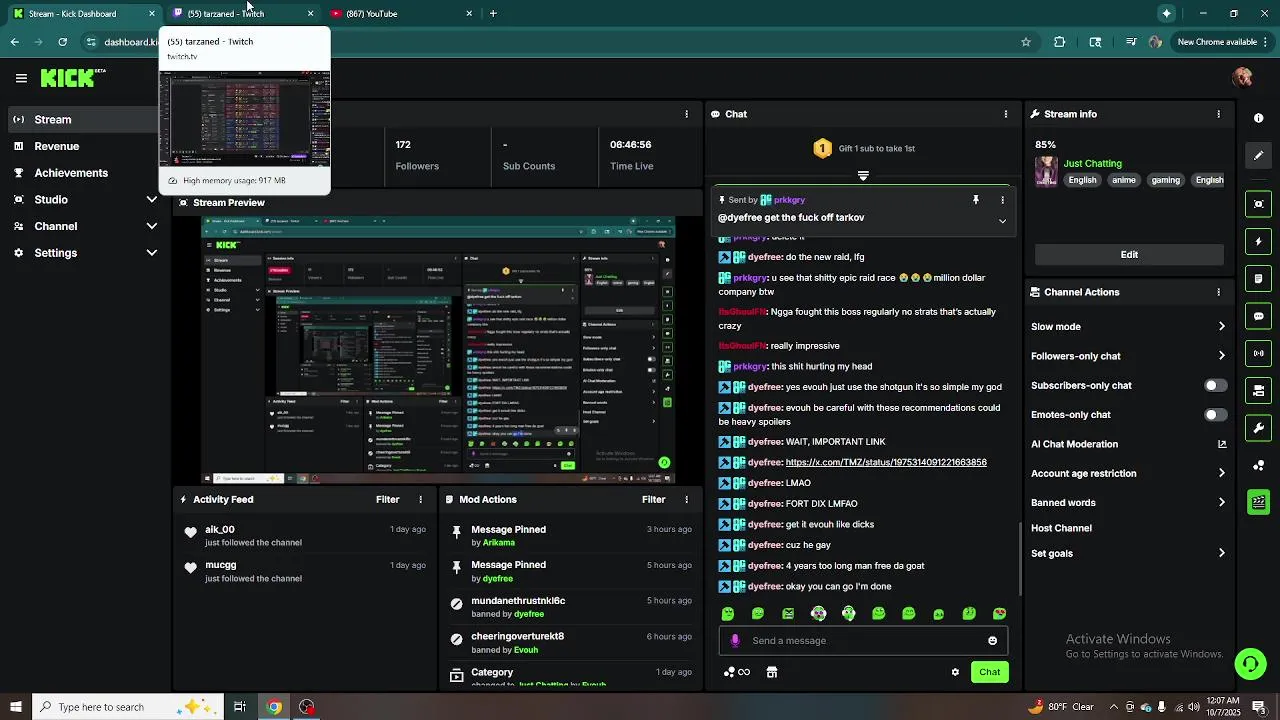Open Channel Actions three-dot menu
The image size is (1280, 720).
pos(1218,292)
